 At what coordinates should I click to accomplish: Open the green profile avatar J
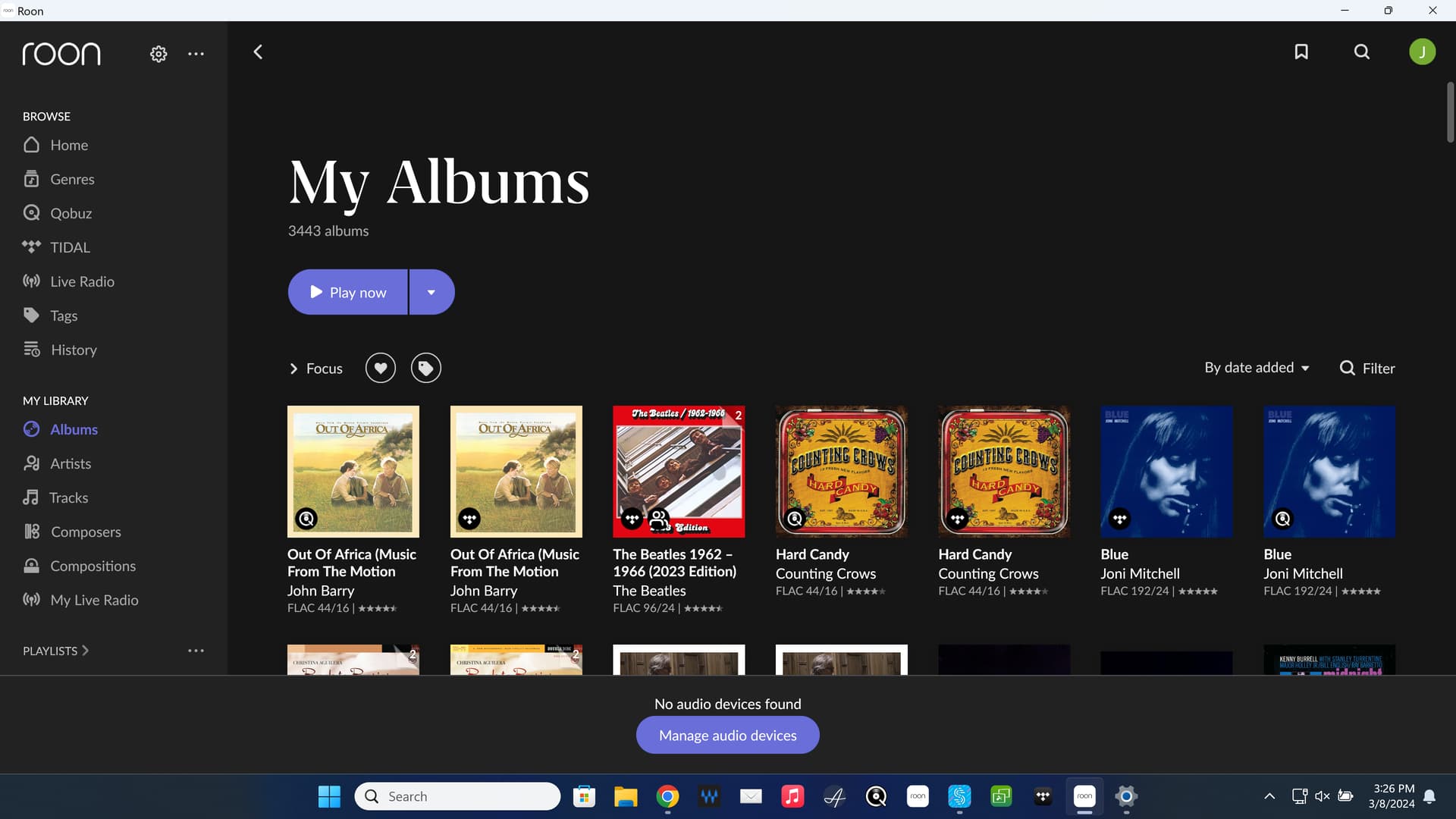[x=1422, y=52]
